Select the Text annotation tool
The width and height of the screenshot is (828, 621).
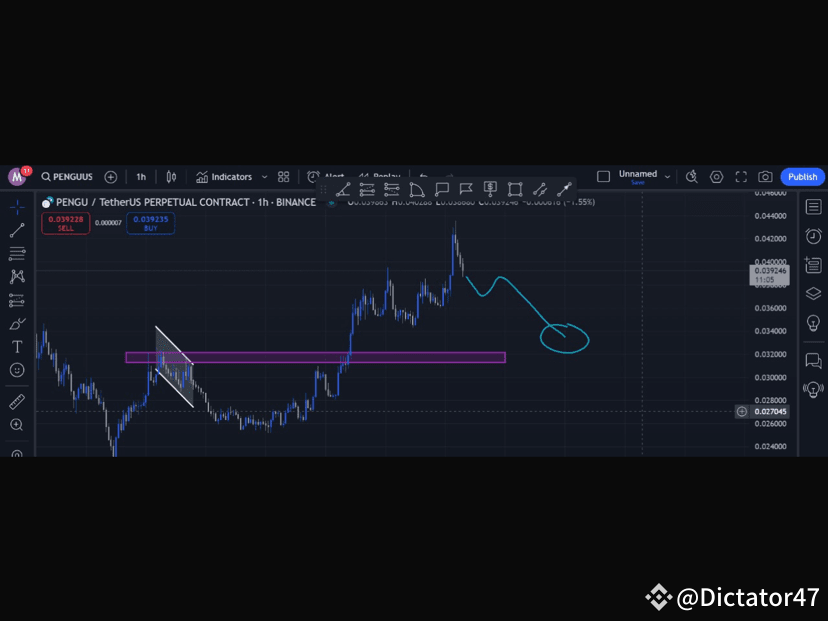[17, 346]
